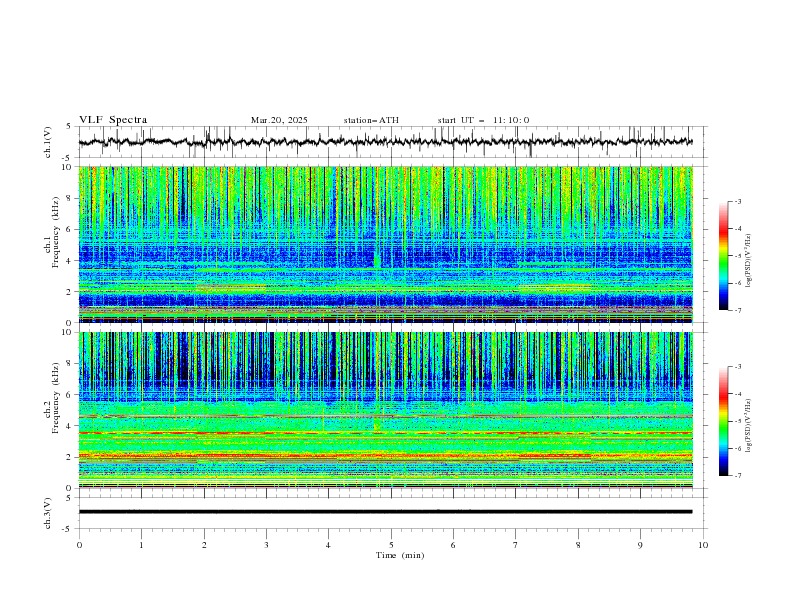
Task: Click inside the ch.1 spectrogram panel
Action: [x=385, y=244]
